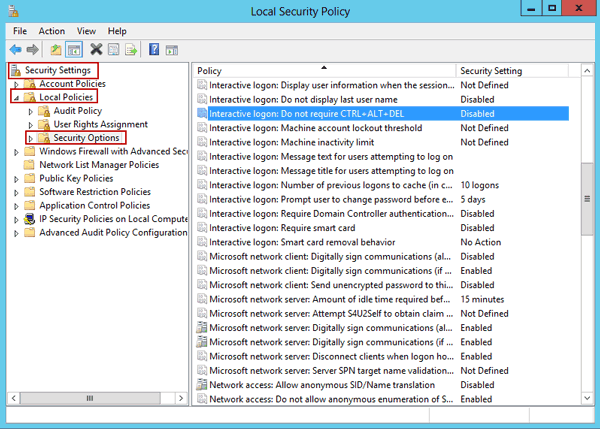The width and height of the screenshot is (600, 429).
Task: Expand Windows Firewall with Advanced Security node
Action: [16, 152]
